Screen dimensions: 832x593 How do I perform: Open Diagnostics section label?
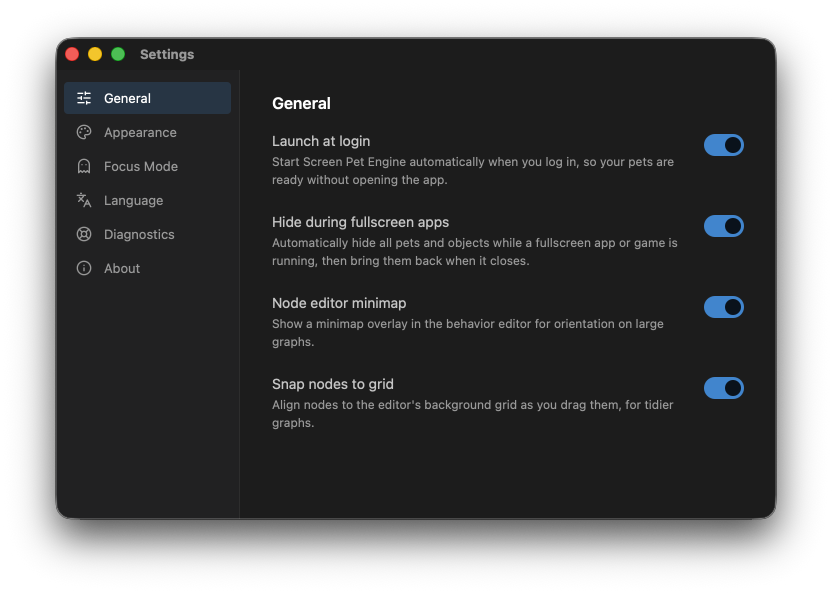coord(139,234)
